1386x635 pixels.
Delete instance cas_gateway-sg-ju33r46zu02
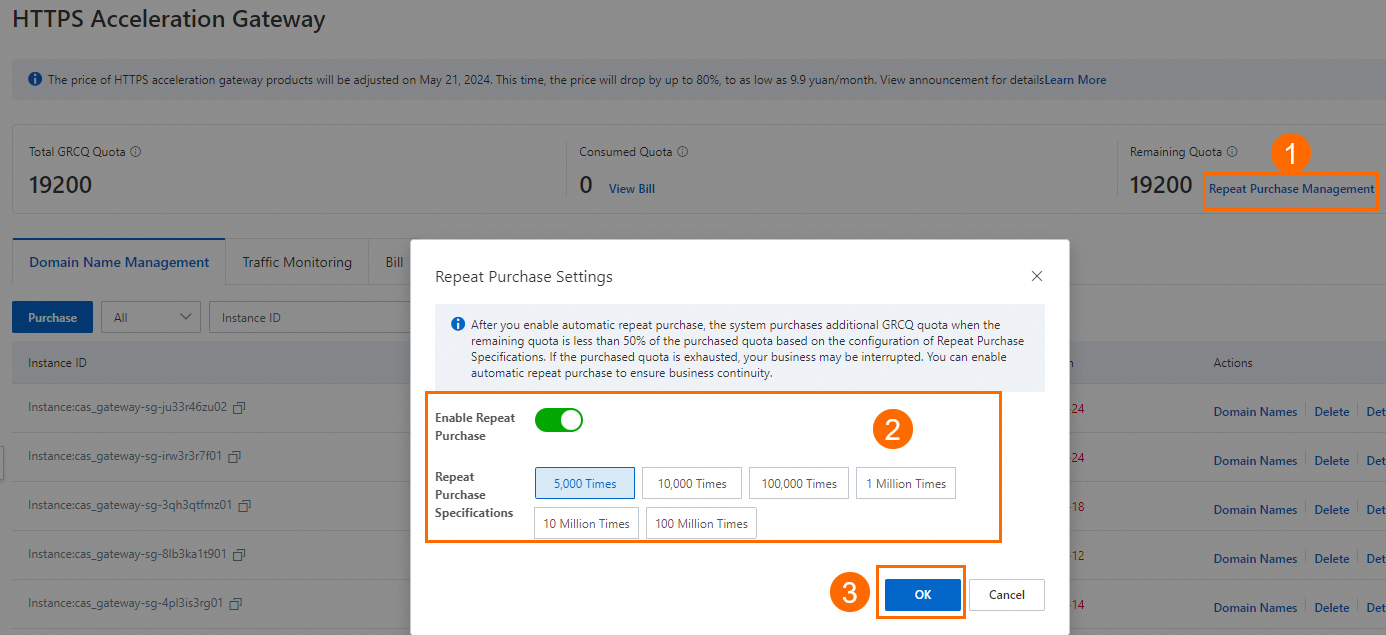pyautogui.click(x=1332, y=411)
